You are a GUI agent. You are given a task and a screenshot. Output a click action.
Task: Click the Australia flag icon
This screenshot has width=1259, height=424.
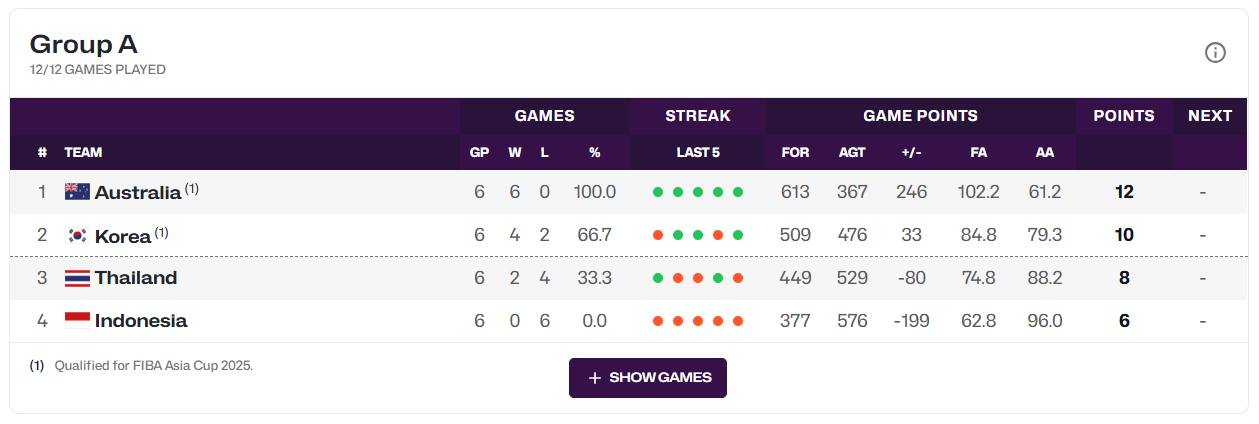77,192
